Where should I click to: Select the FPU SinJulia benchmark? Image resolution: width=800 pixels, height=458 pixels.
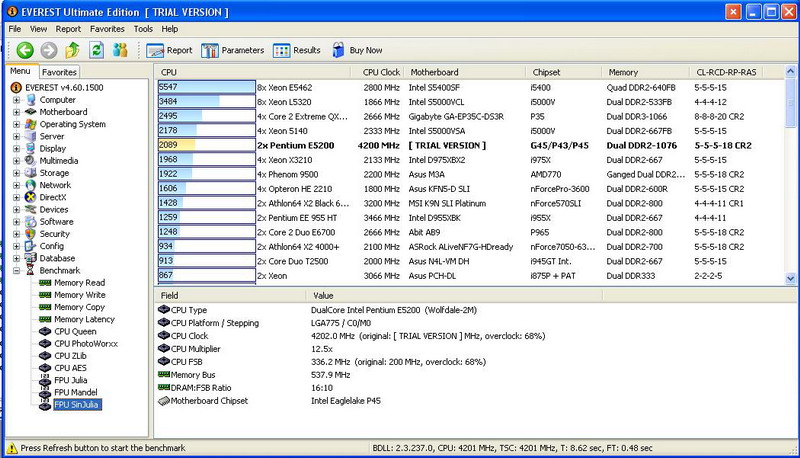77,405
